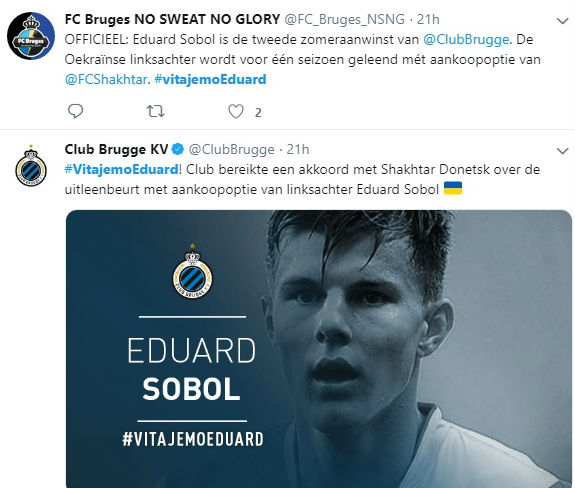The width and height of the screenshot is (575, 488).
Task: Click the @FC_Bruges_NSNG handle
Action: 345,19
